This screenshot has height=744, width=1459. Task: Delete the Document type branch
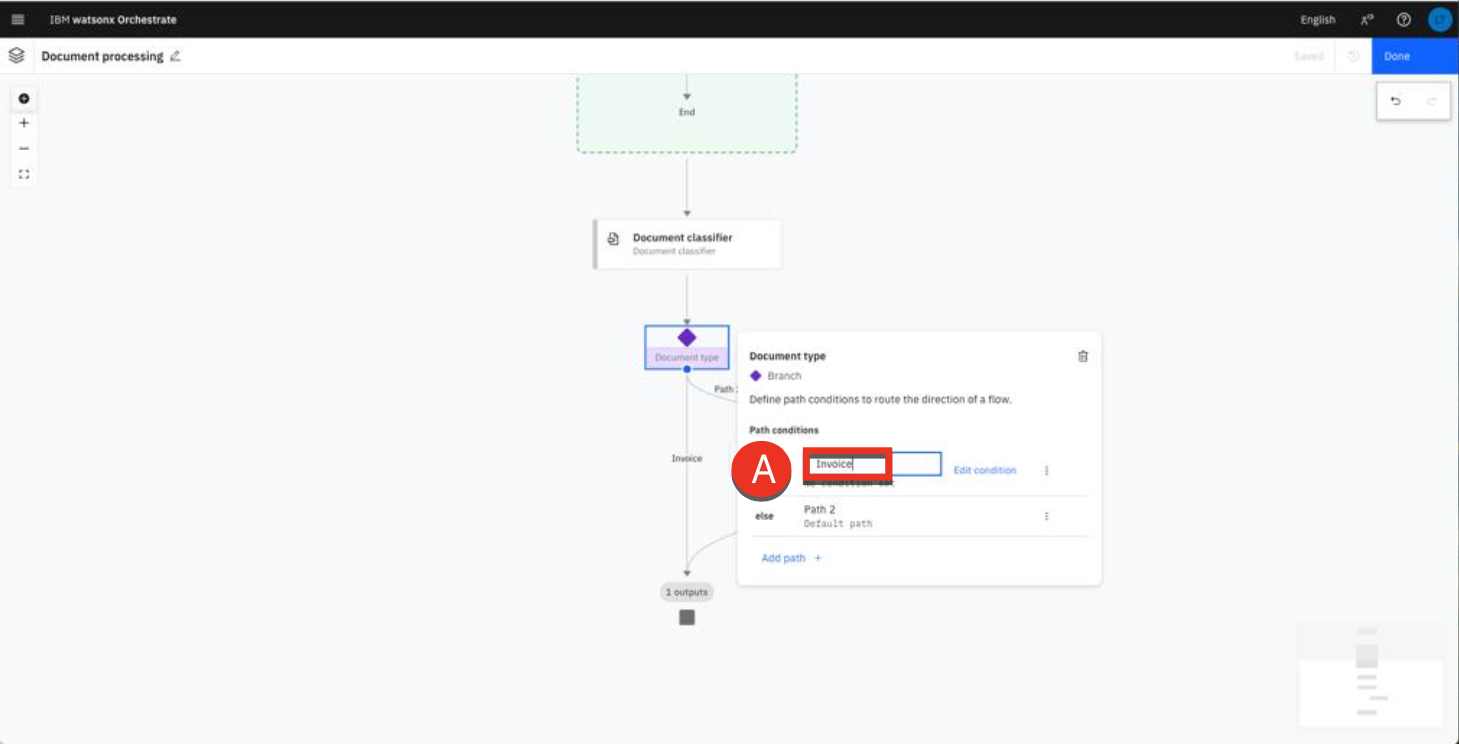(1082, 356)
